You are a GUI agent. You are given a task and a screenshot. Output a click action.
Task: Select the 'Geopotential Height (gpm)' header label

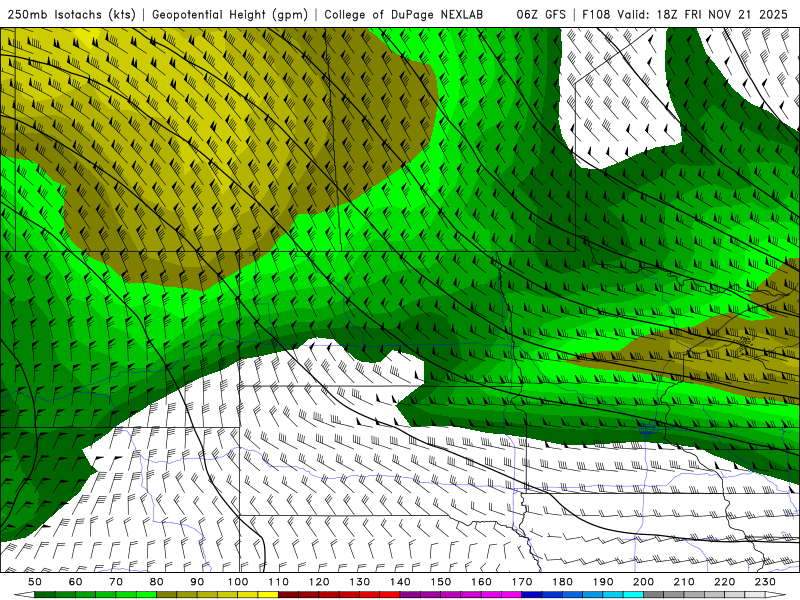click(230, 15)
